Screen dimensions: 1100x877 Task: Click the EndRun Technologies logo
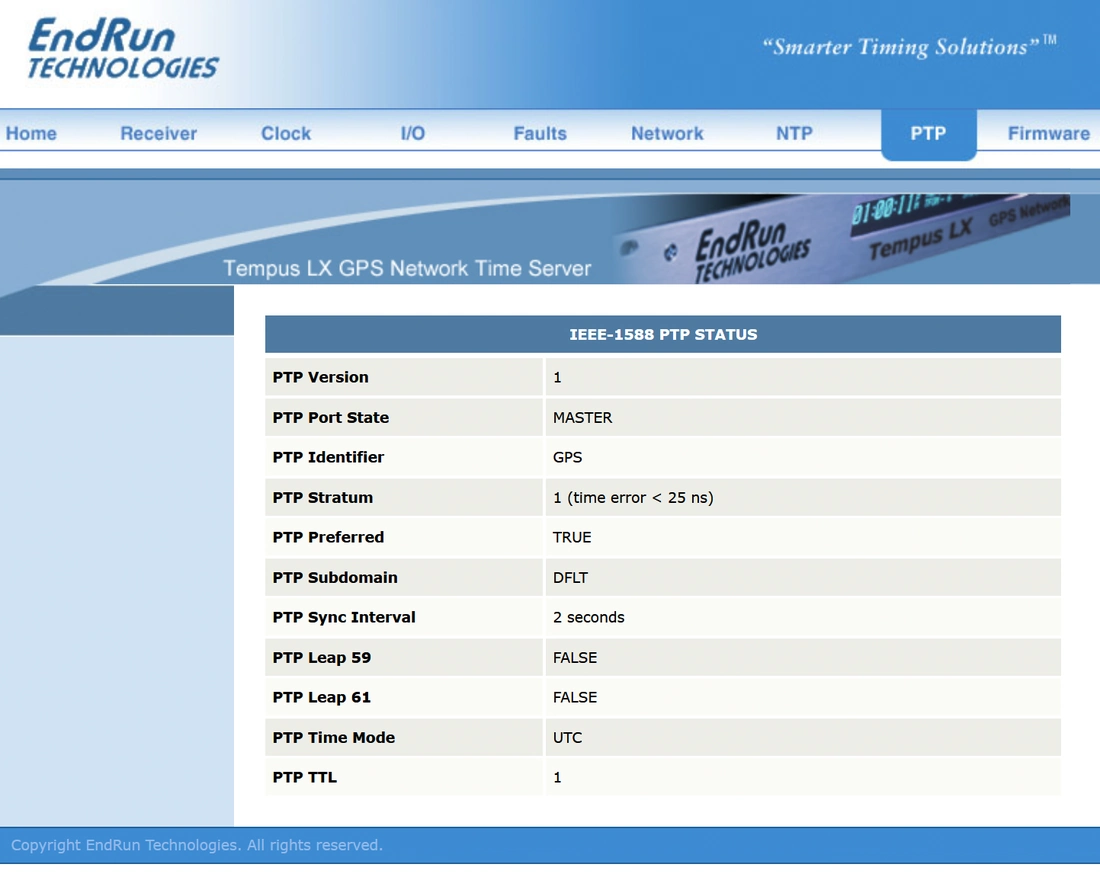pyautogui.click(x=123, y=48)
